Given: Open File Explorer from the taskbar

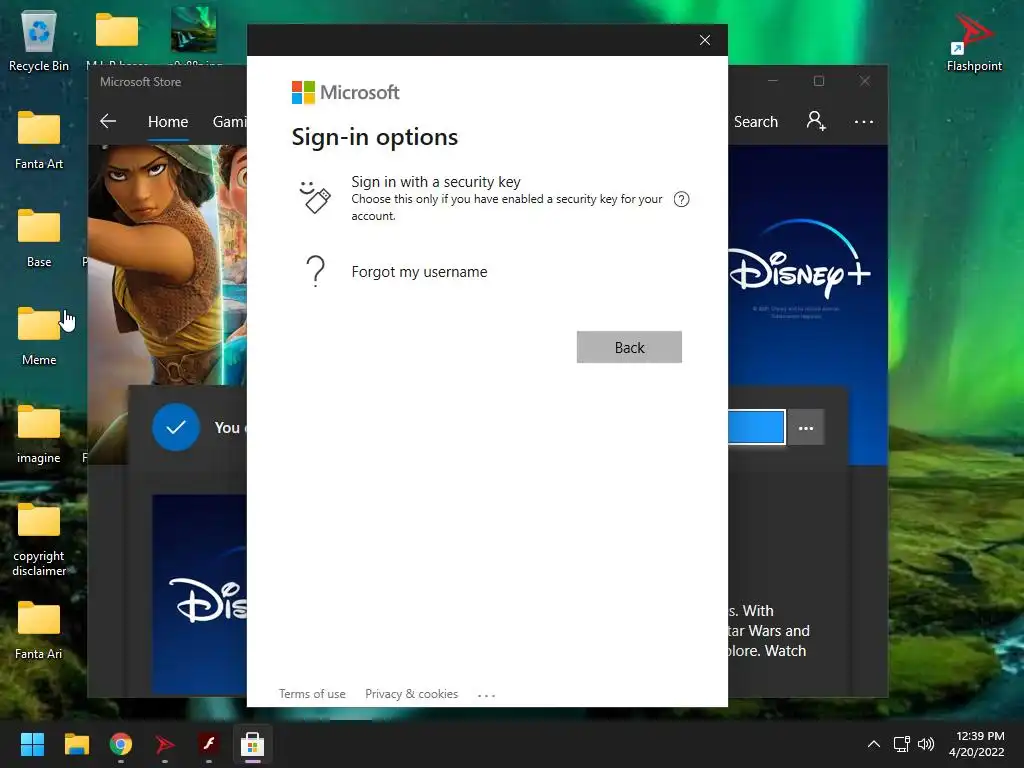Looking at the screenshot, I should tap(76, 744).
